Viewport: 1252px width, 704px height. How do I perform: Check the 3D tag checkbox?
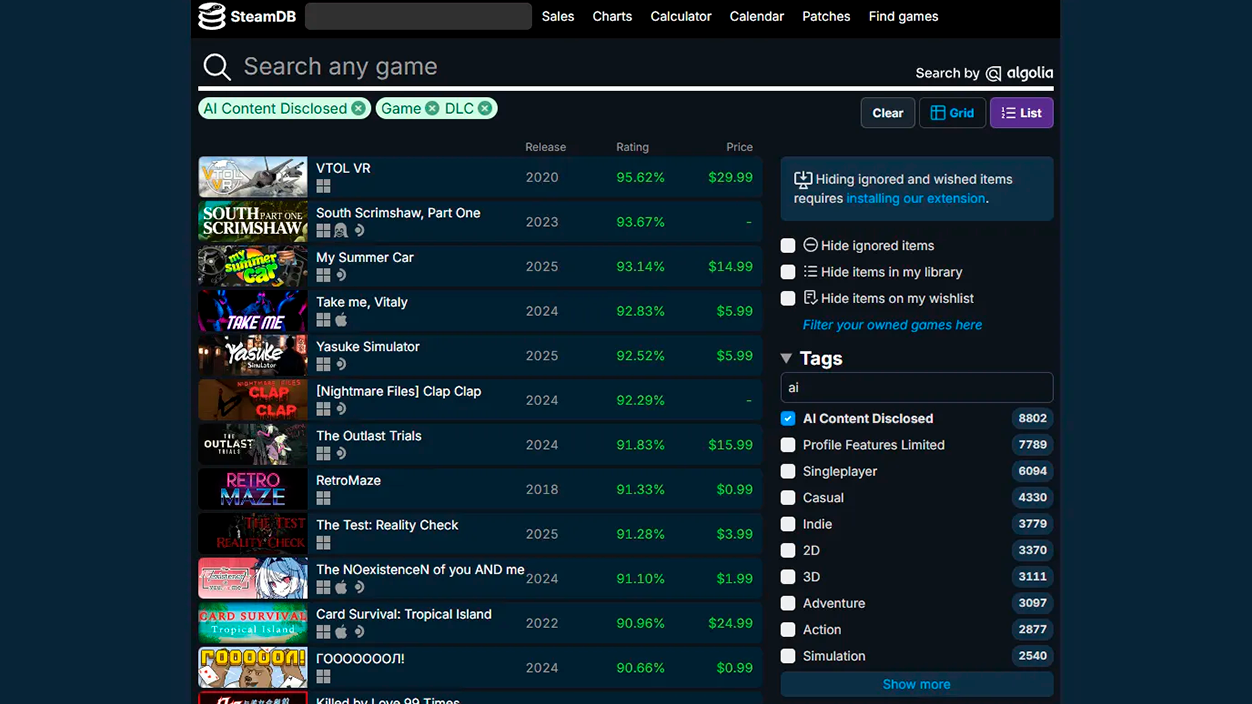click(788, 577)
